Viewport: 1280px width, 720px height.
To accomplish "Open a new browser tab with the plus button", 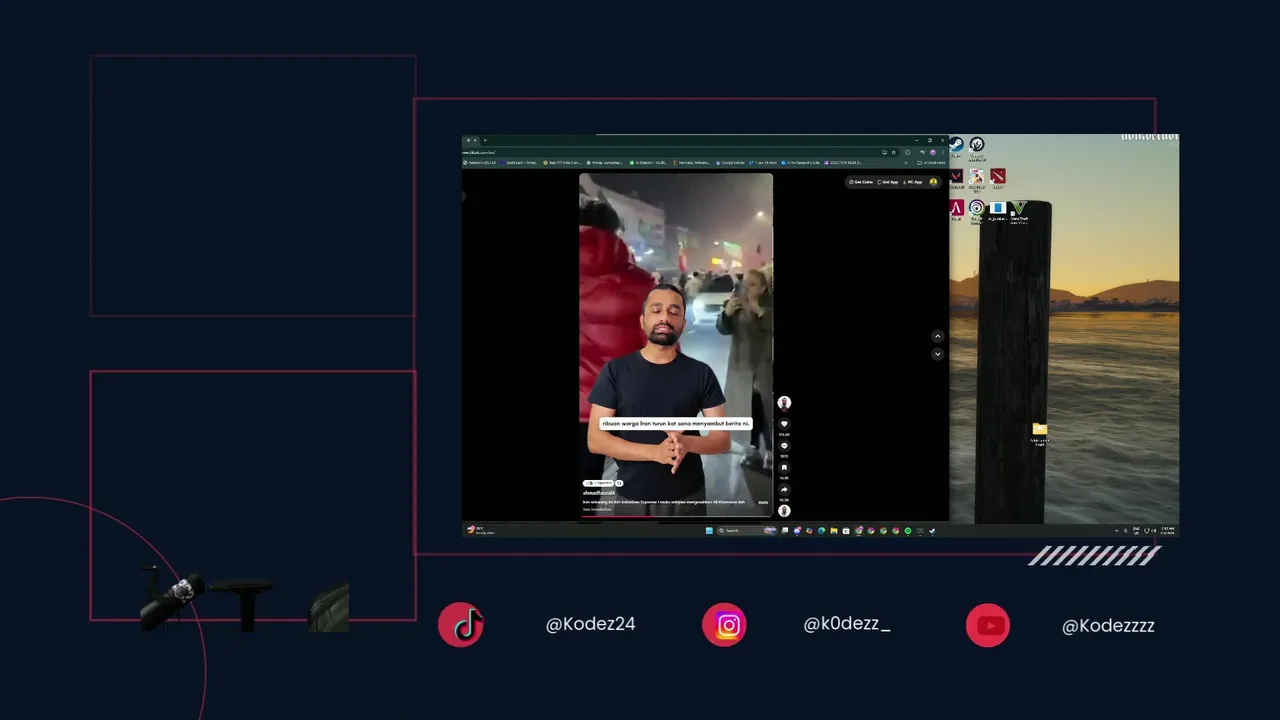I will (485, 140).
